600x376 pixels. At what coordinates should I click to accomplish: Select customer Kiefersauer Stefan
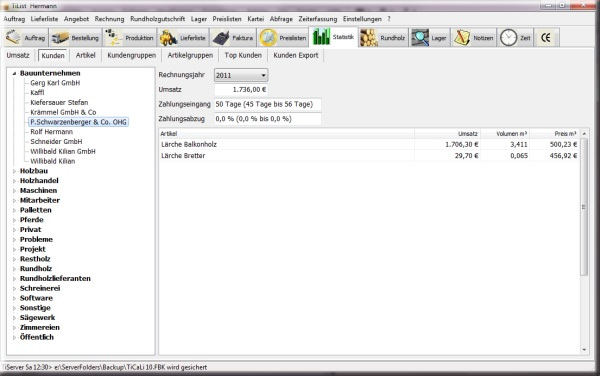(59, 103)
